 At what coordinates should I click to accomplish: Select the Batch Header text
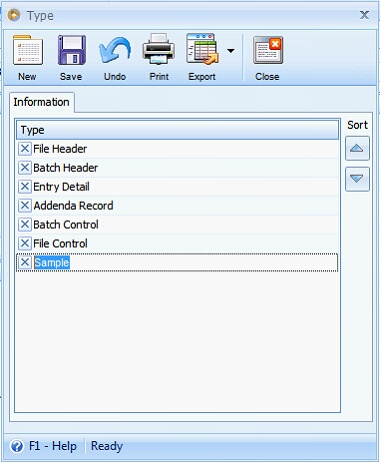coord(66,168)
